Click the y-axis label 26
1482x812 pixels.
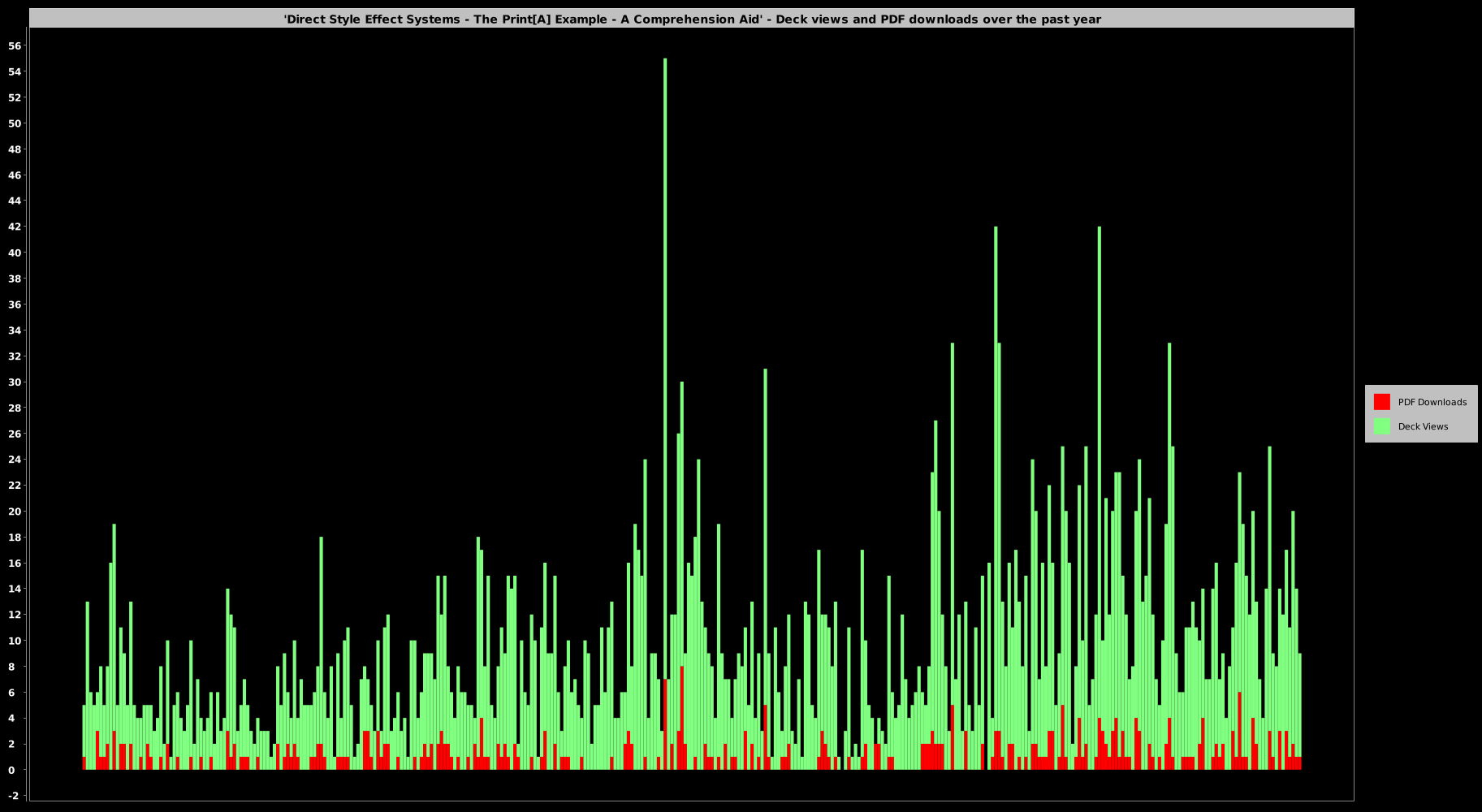coord(15,434)
